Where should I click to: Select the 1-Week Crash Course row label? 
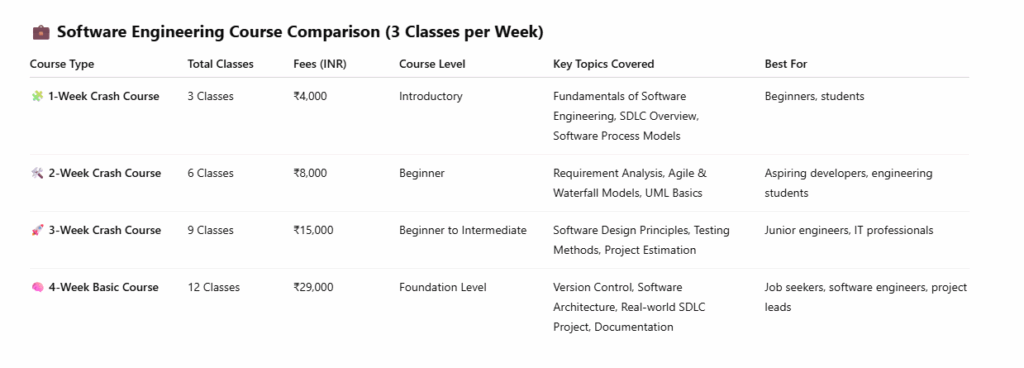click(104, 97)
